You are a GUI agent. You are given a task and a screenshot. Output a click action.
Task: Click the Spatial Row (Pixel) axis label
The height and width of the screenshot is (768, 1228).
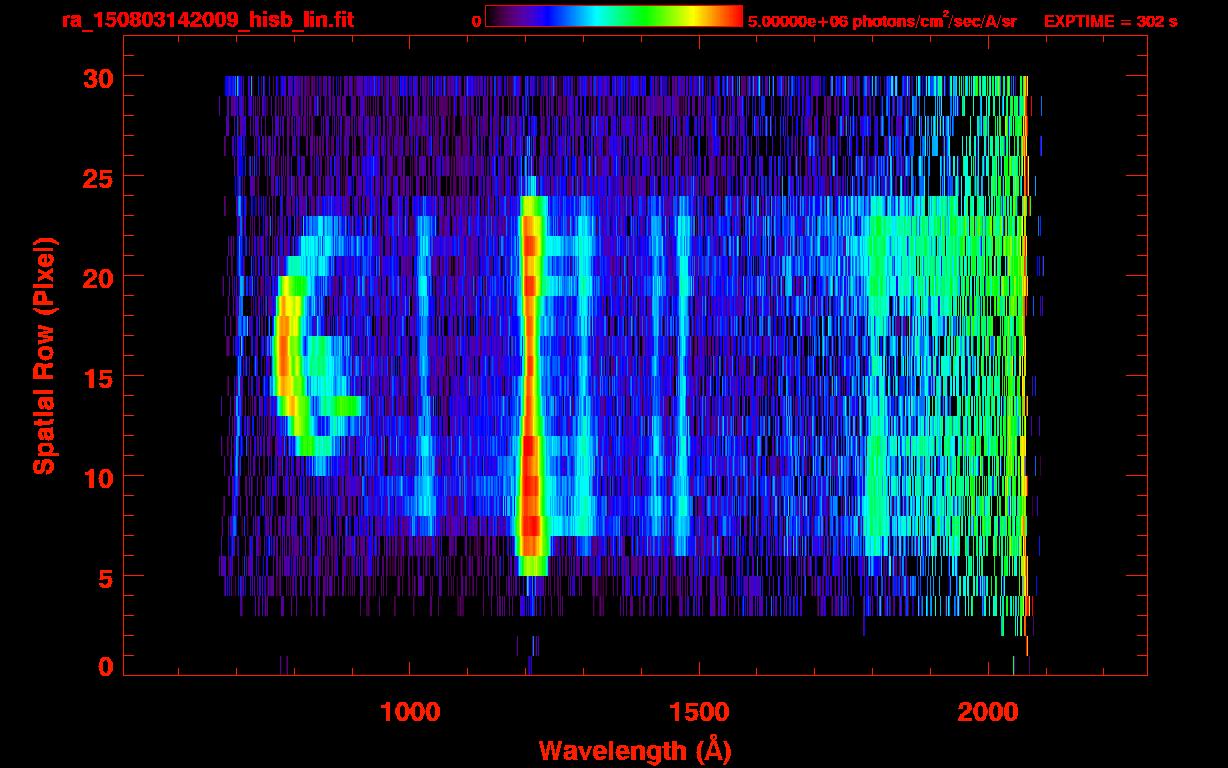click(x=44, y=356)
